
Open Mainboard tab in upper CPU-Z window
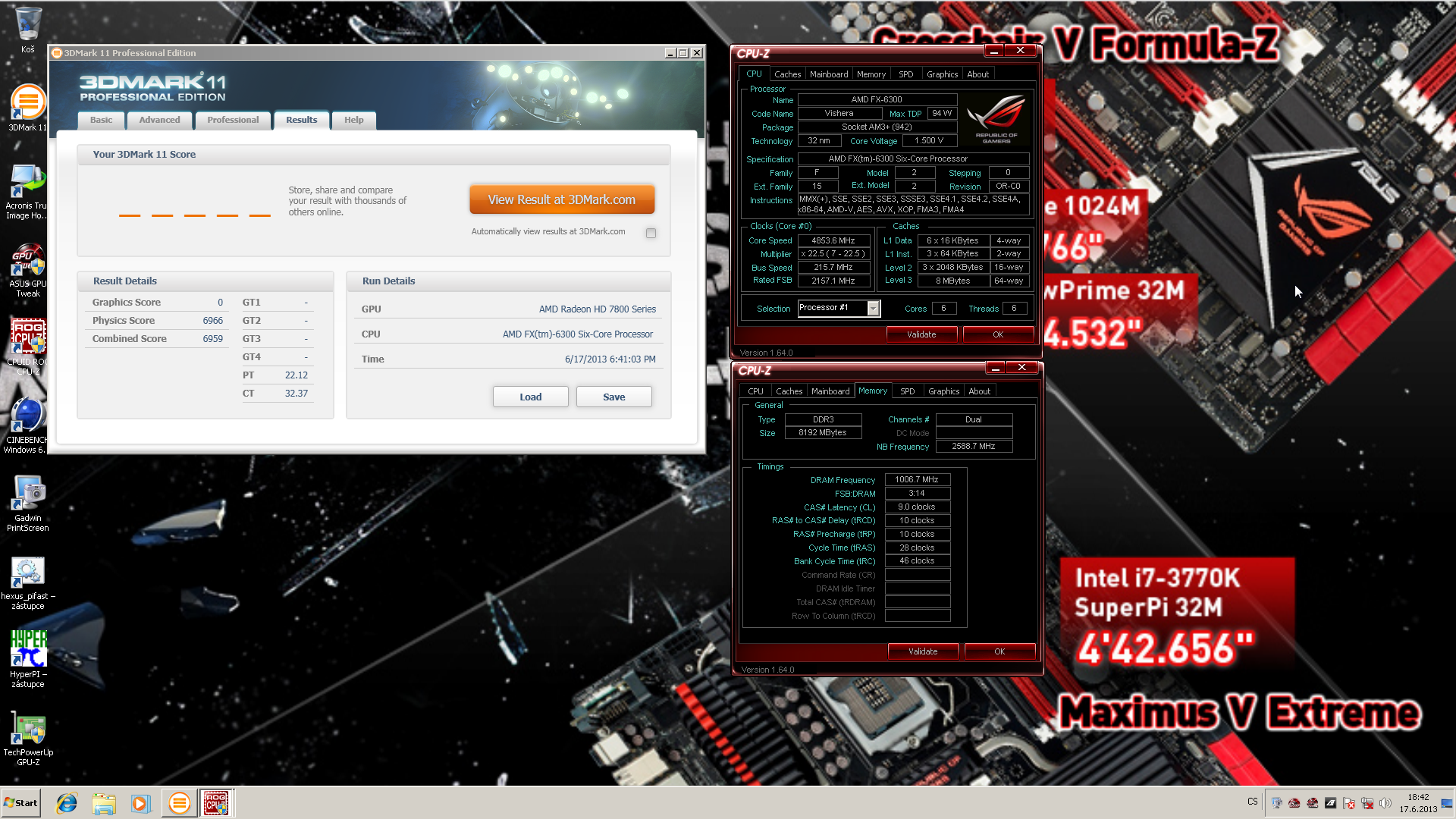[x=829, y=74]
